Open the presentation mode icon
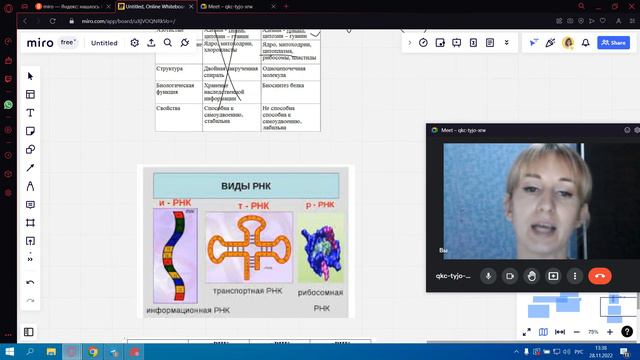Image resolution: width=640 pixels, height=360 pixels. 457,43
